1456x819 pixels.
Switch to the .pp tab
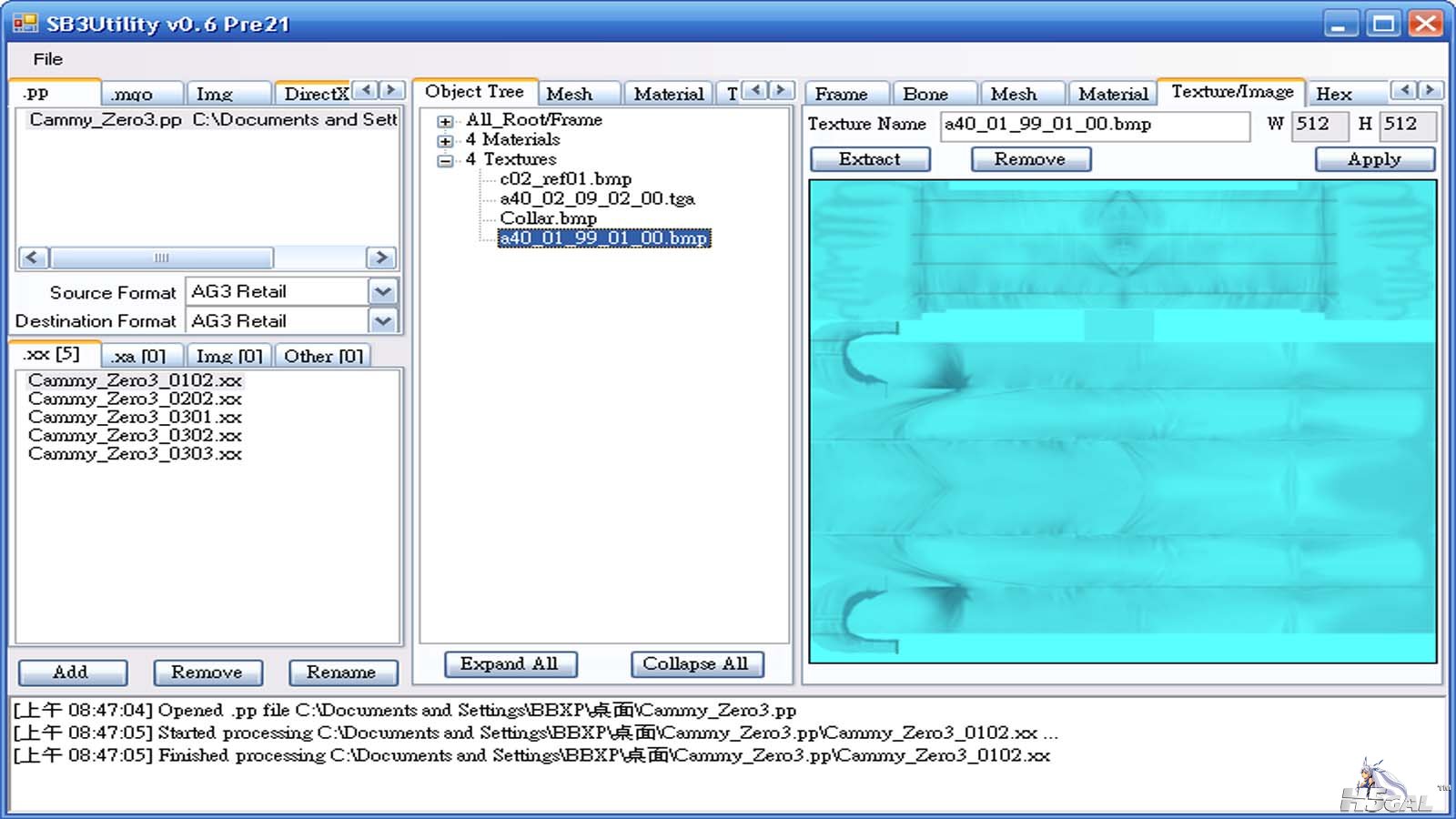[55, 93]
